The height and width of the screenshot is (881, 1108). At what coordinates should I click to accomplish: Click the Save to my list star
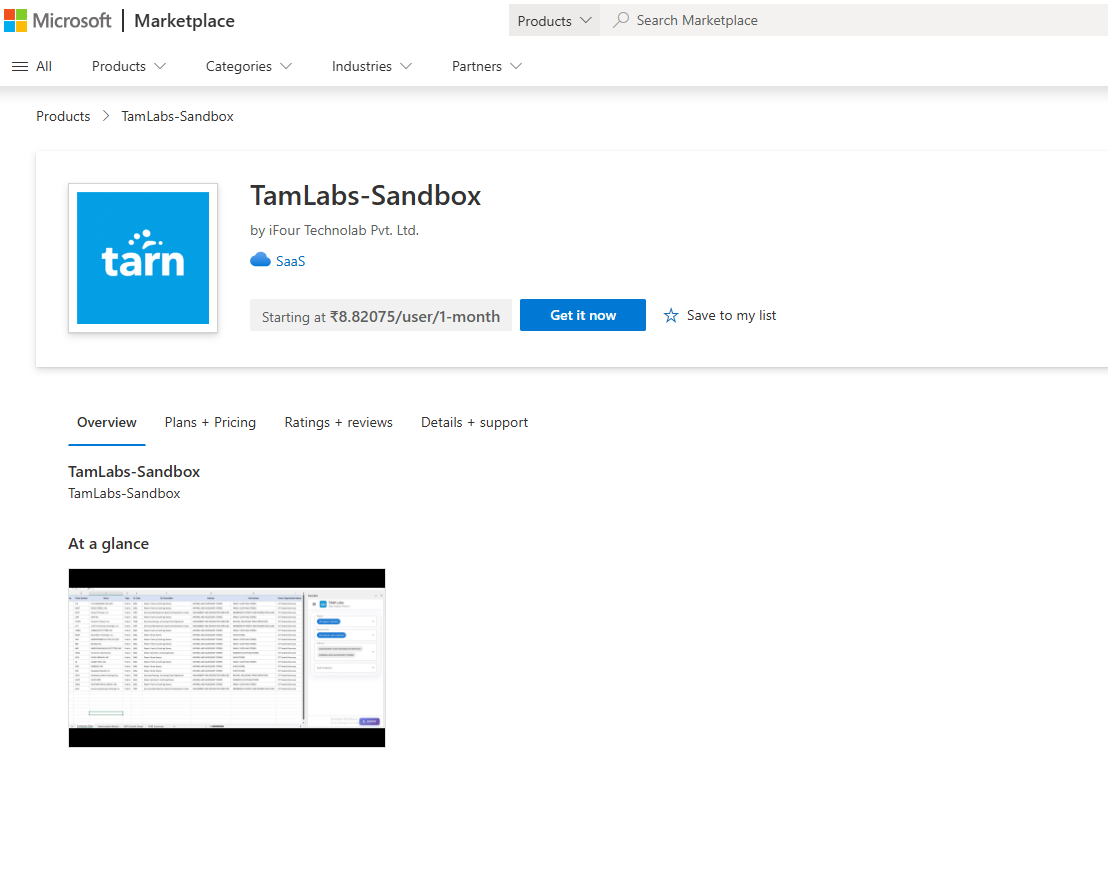click(671, 316)
